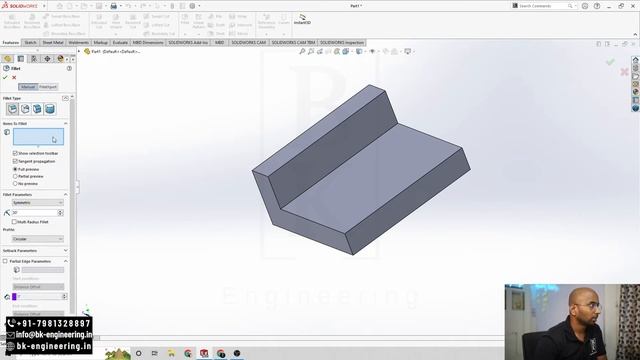
Task: Cancel the fillet with the red X
Action: tap(14, 78)
